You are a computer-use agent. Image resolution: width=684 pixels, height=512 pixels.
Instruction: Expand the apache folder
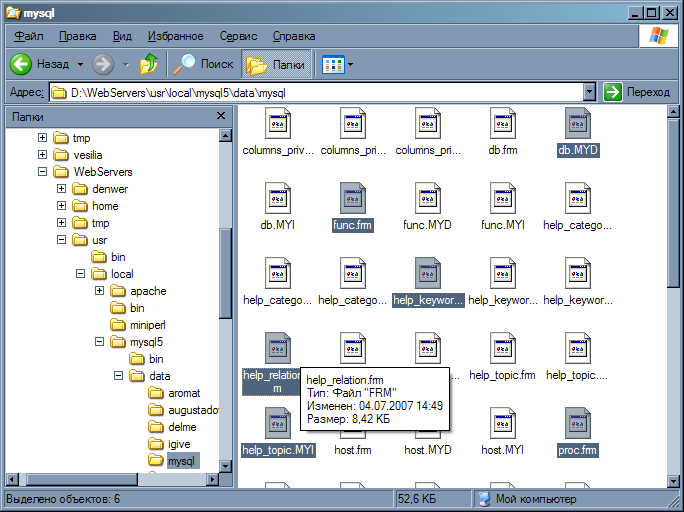tap(99, 291)
